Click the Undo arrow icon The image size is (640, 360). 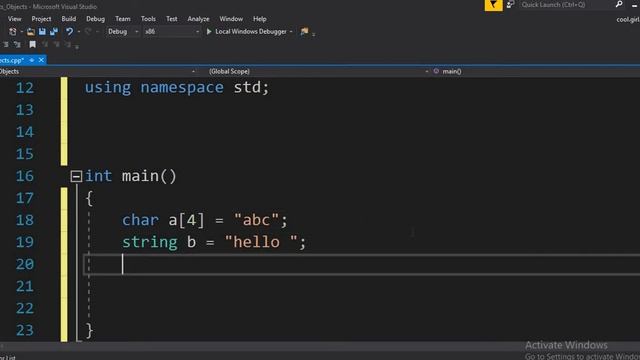coord(69,31)
